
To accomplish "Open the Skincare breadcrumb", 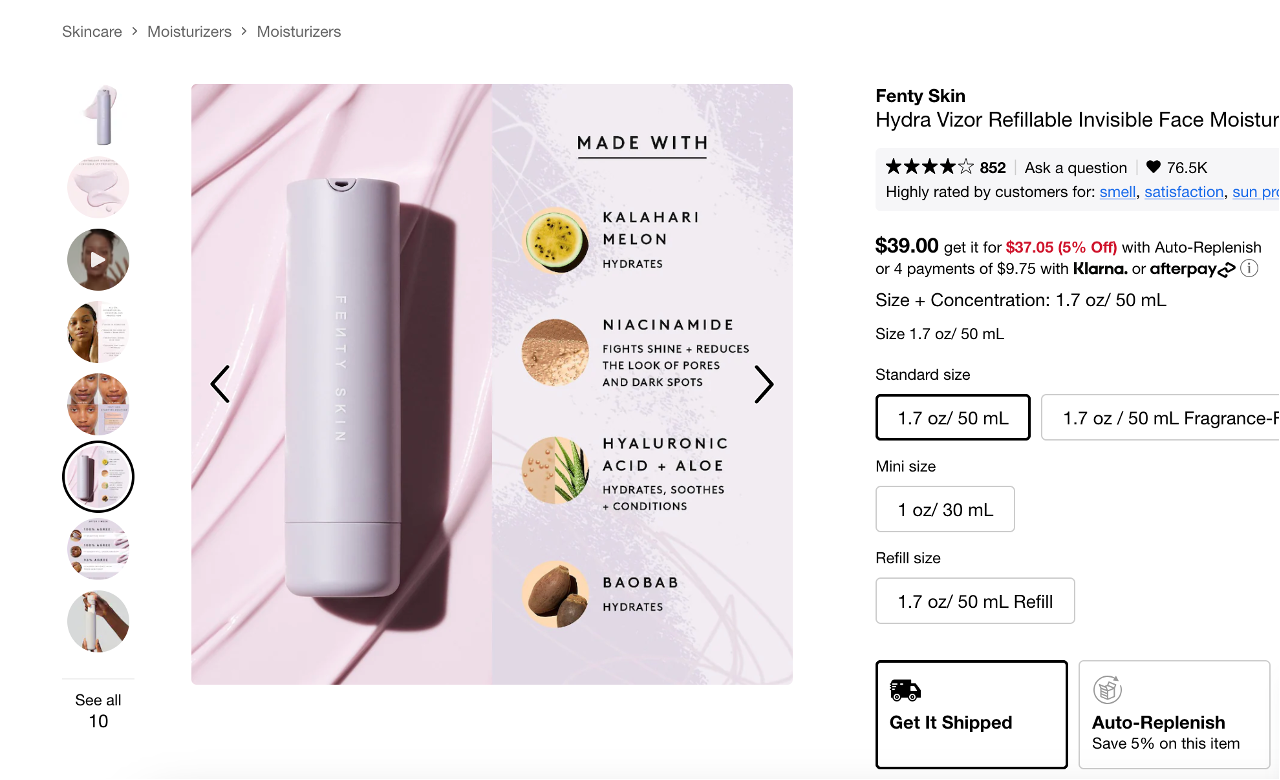I will (x=92, y=32).
